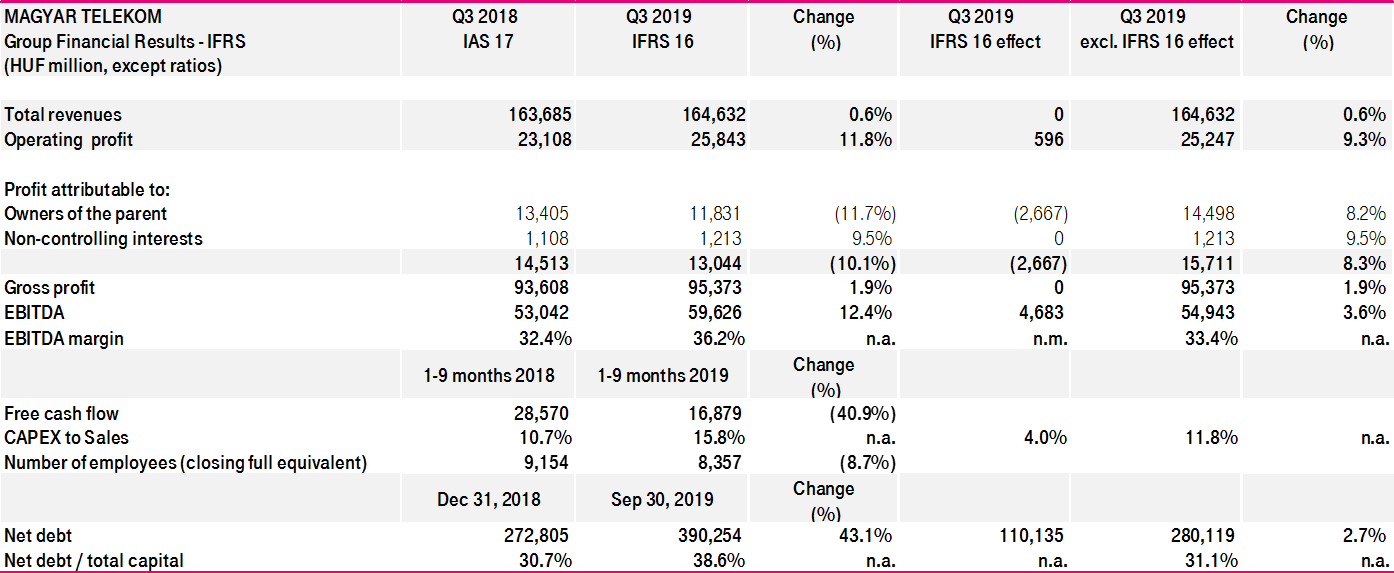Select the Total revenues row label
This screenshot has height=573, width=1394.
63,115
